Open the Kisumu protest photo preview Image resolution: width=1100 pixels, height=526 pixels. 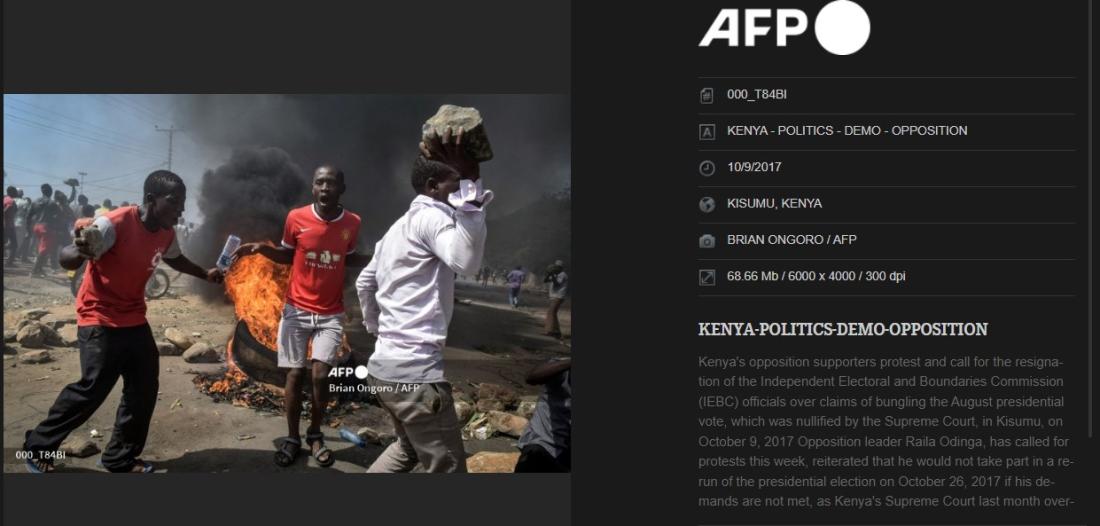click(x=287, y=283)
